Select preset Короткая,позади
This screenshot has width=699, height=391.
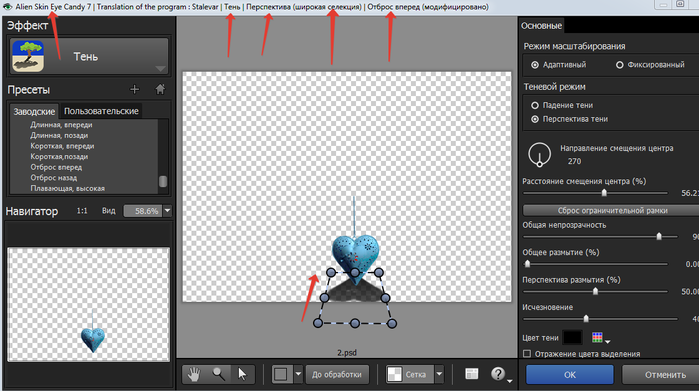point(59,157)
